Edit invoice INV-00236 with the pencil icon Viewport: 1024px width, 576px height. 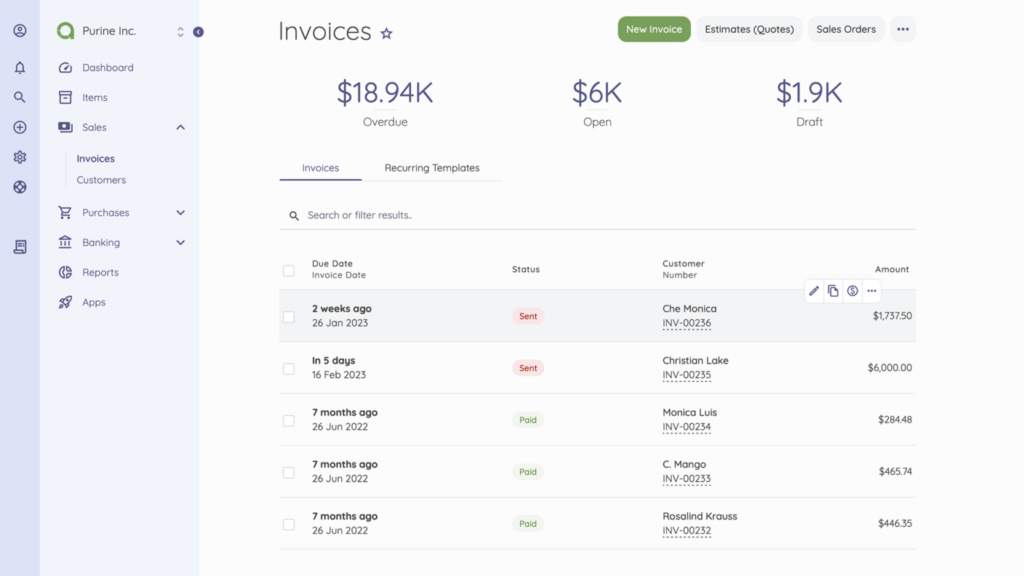(814, 291)
